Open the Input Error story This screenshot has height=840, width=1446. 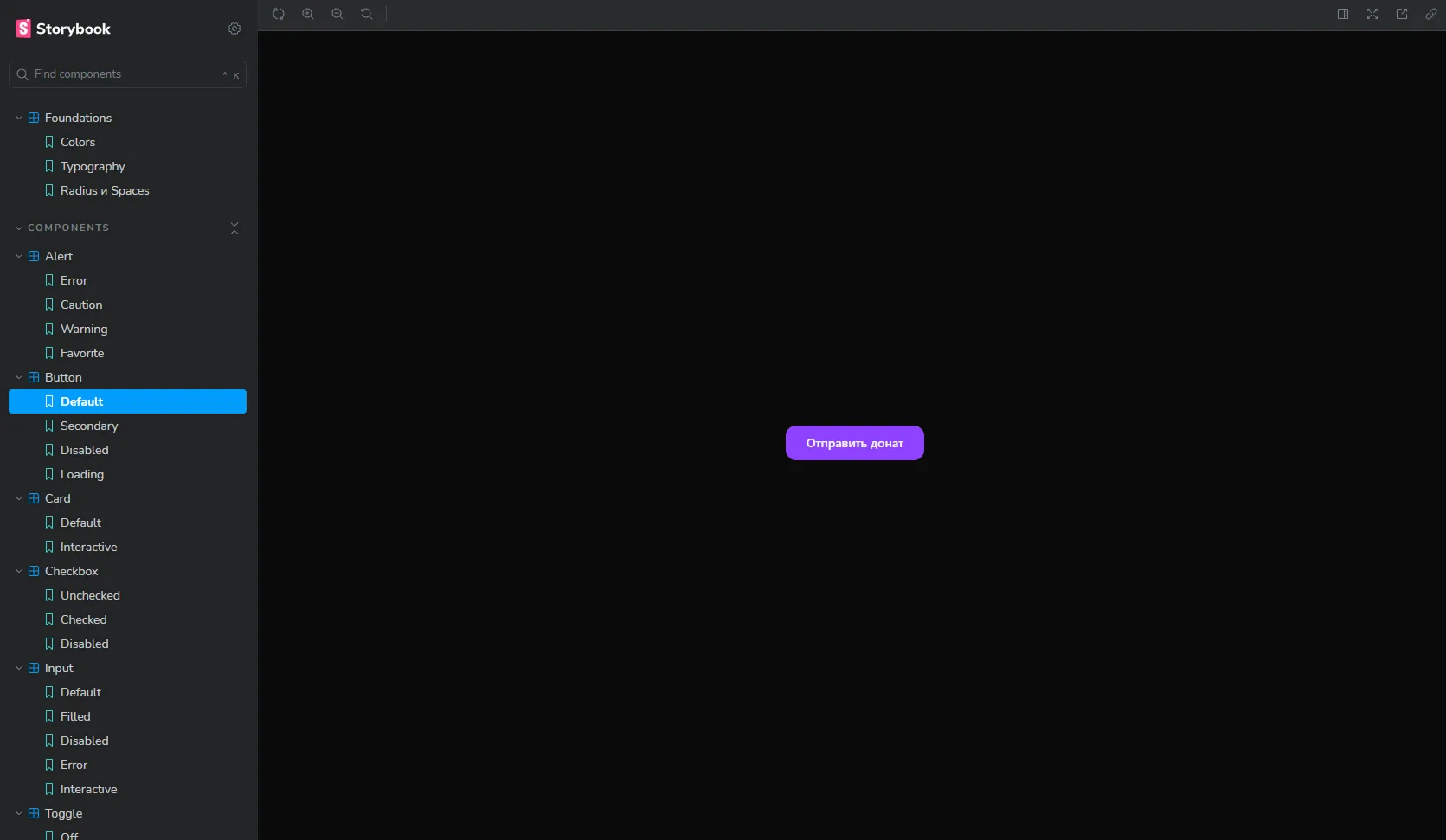128,765
